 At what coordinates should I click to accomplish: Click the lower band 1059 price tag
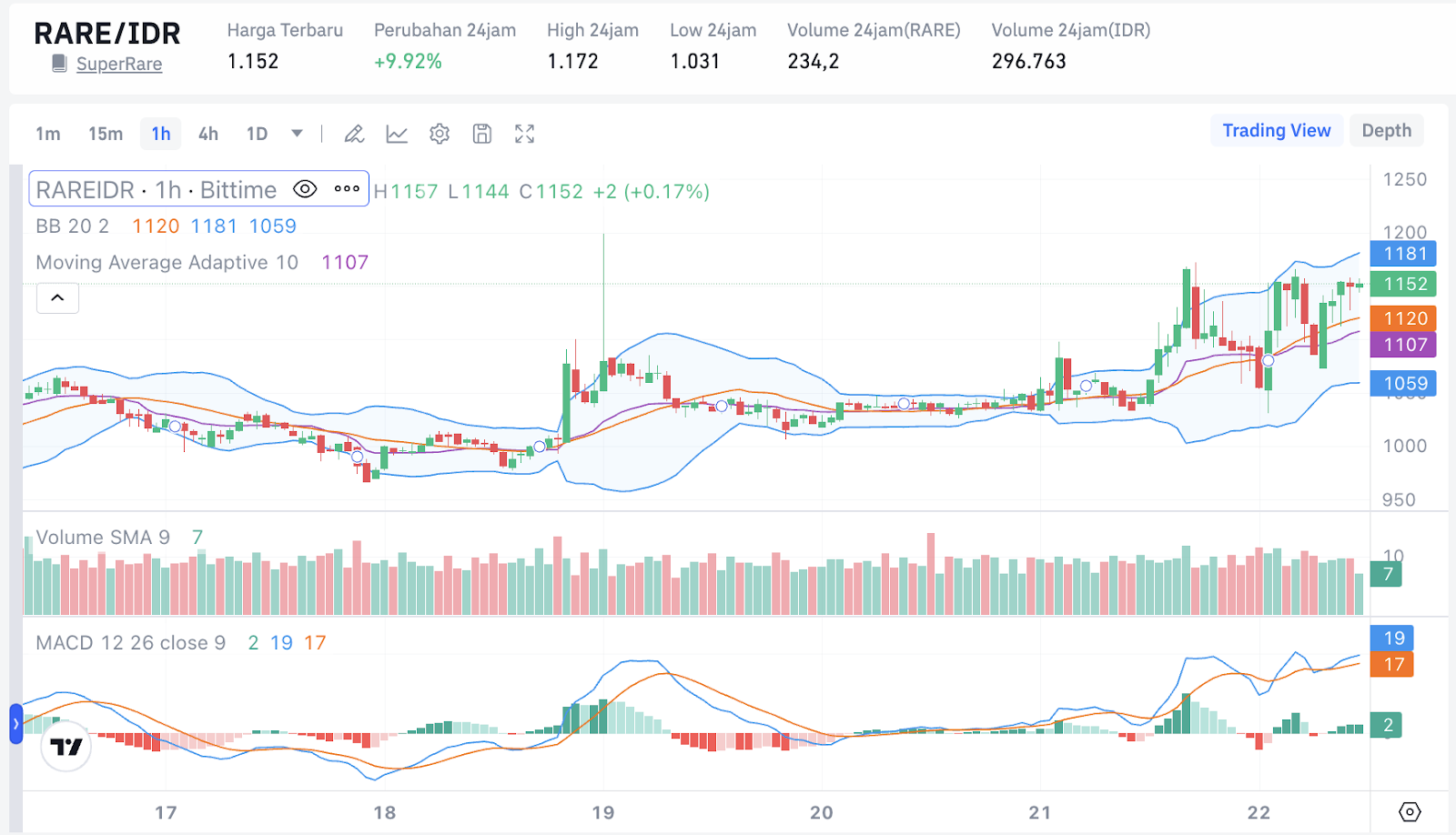tap(1404, 384)
